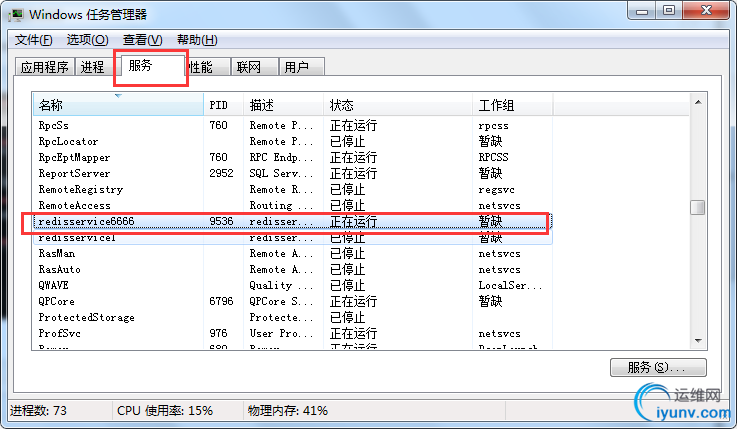Image resolution: width=737 pixels, height=429 pixels.
Task: Select the RpcEptMapper service row
Action: [292, 157]
